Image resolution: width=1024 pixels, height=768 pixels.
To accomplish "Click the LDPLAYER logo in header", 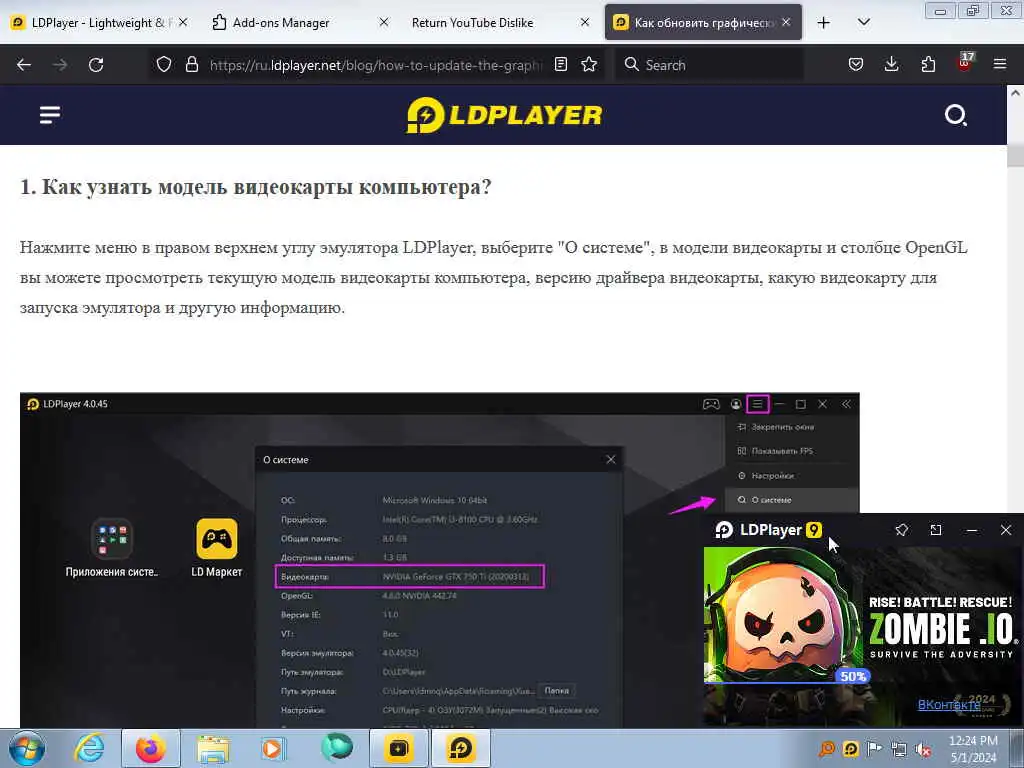I will point(504,115).
